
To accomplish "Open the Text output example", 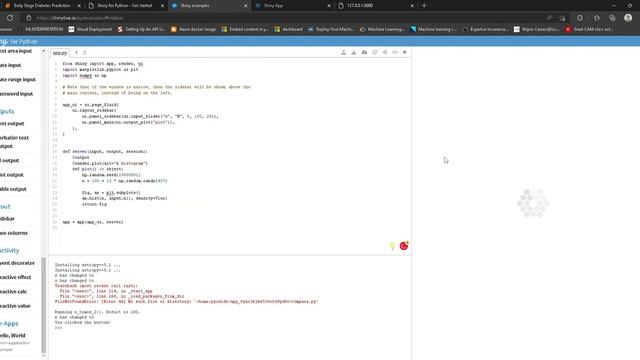I will pyautogui.click(x=12, y=123).
